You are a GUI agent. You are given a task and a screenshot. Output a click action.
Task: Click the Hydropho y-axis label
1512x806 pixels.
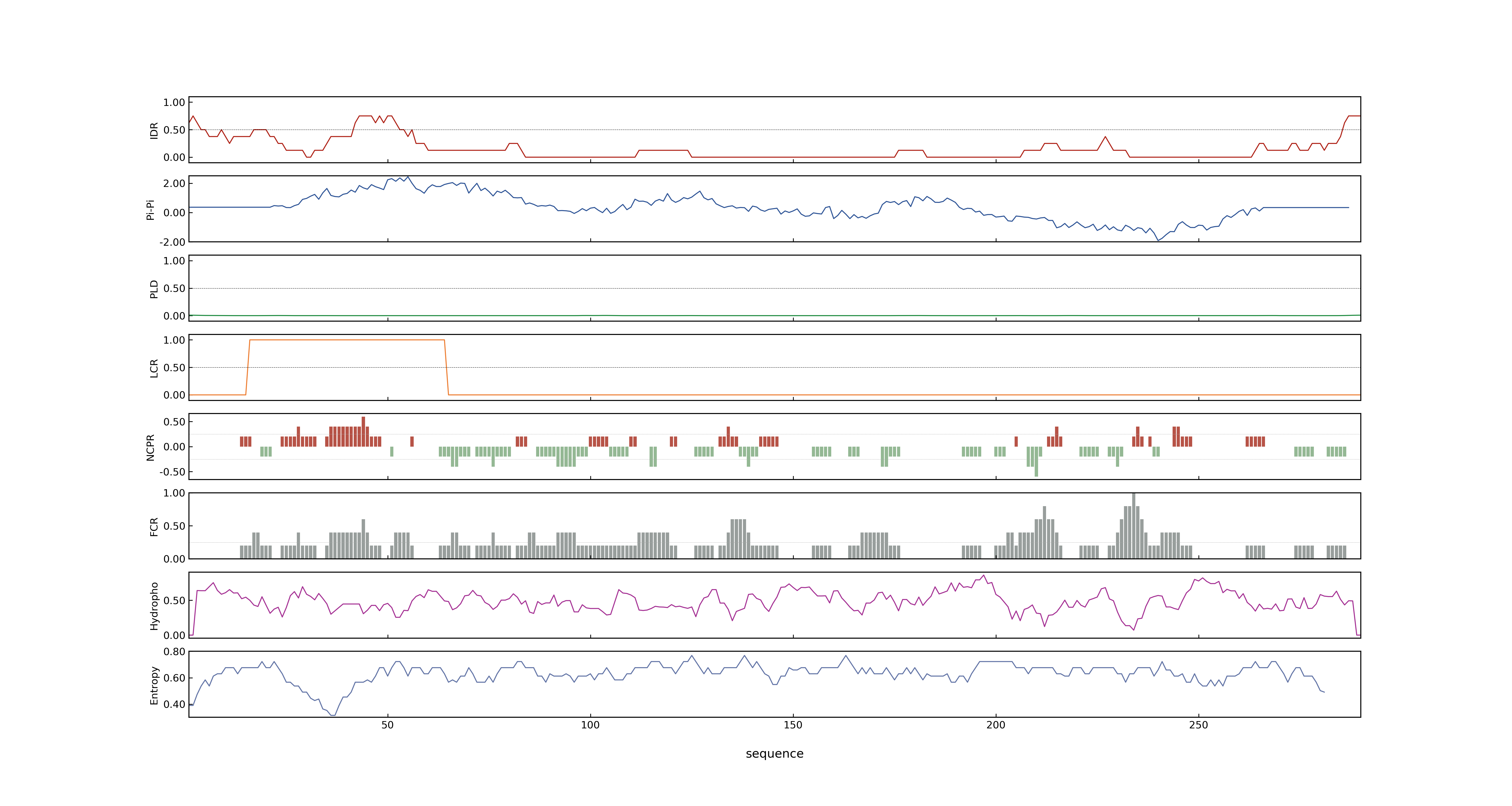point(154,606)
